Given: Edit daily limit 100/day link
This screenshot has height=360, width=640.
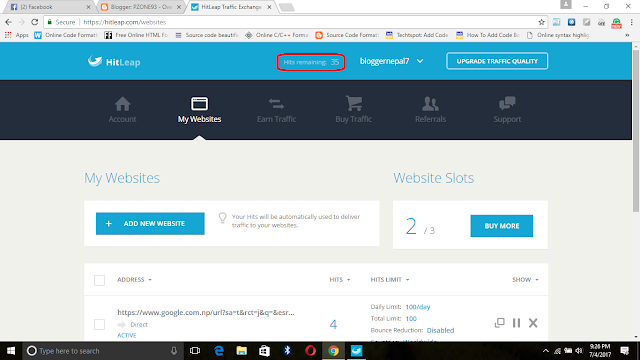Looking at the screenshot, I should [418, 307].
